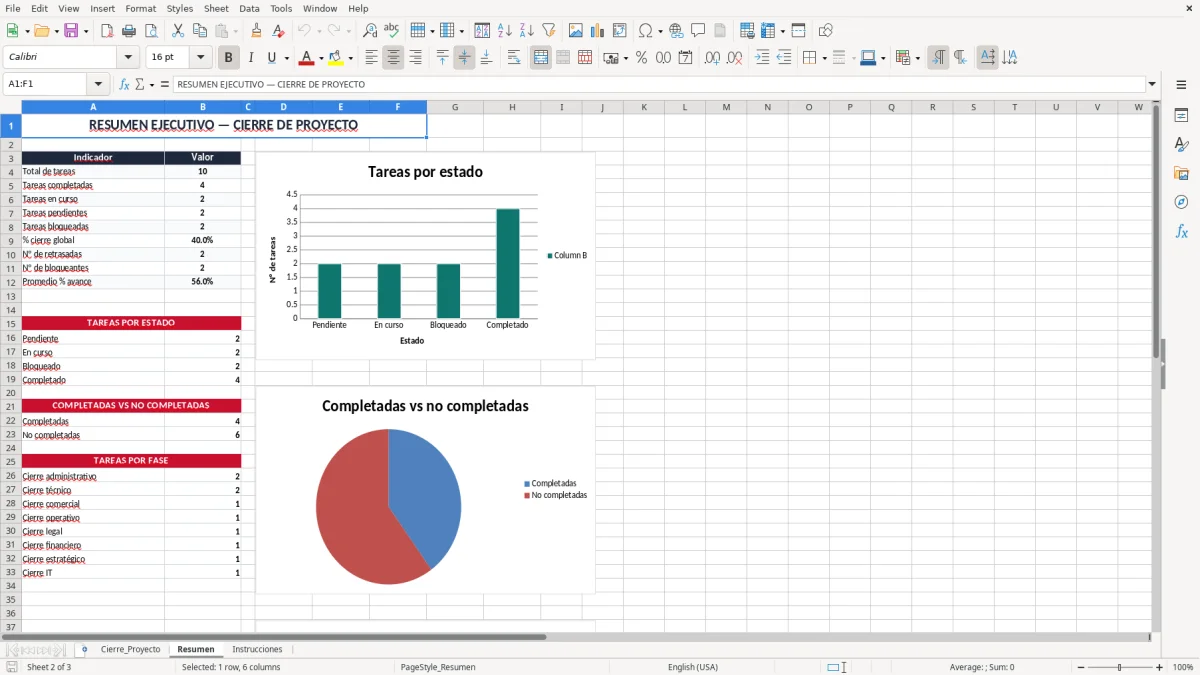Image resolution: width=1200 pixels, height=675 pixels.
Task: Click the Name Box field showing A1:F1
Action: (46, 84)
